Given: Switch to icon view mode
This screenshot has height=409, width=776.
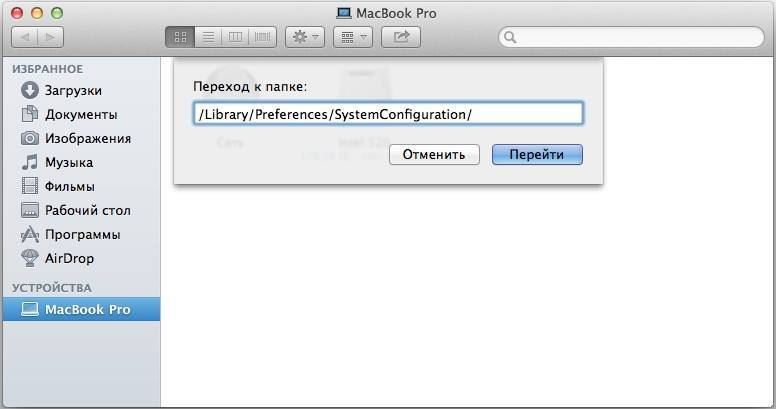Looking at the screenshot, I should point(180,37).
